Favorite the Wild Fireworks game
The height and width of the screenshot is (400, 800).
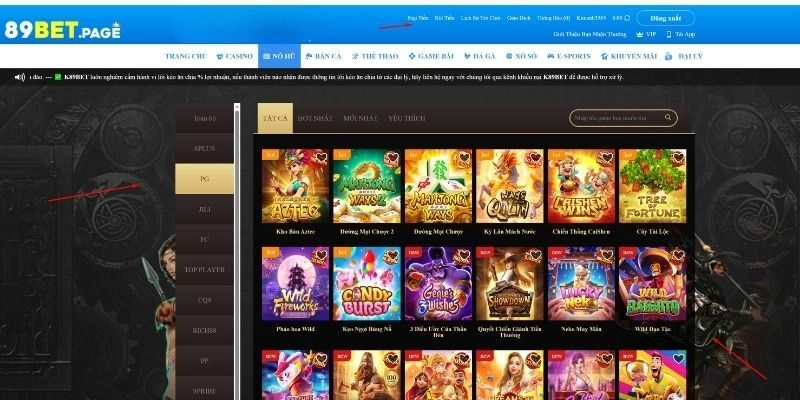point(320,256)
